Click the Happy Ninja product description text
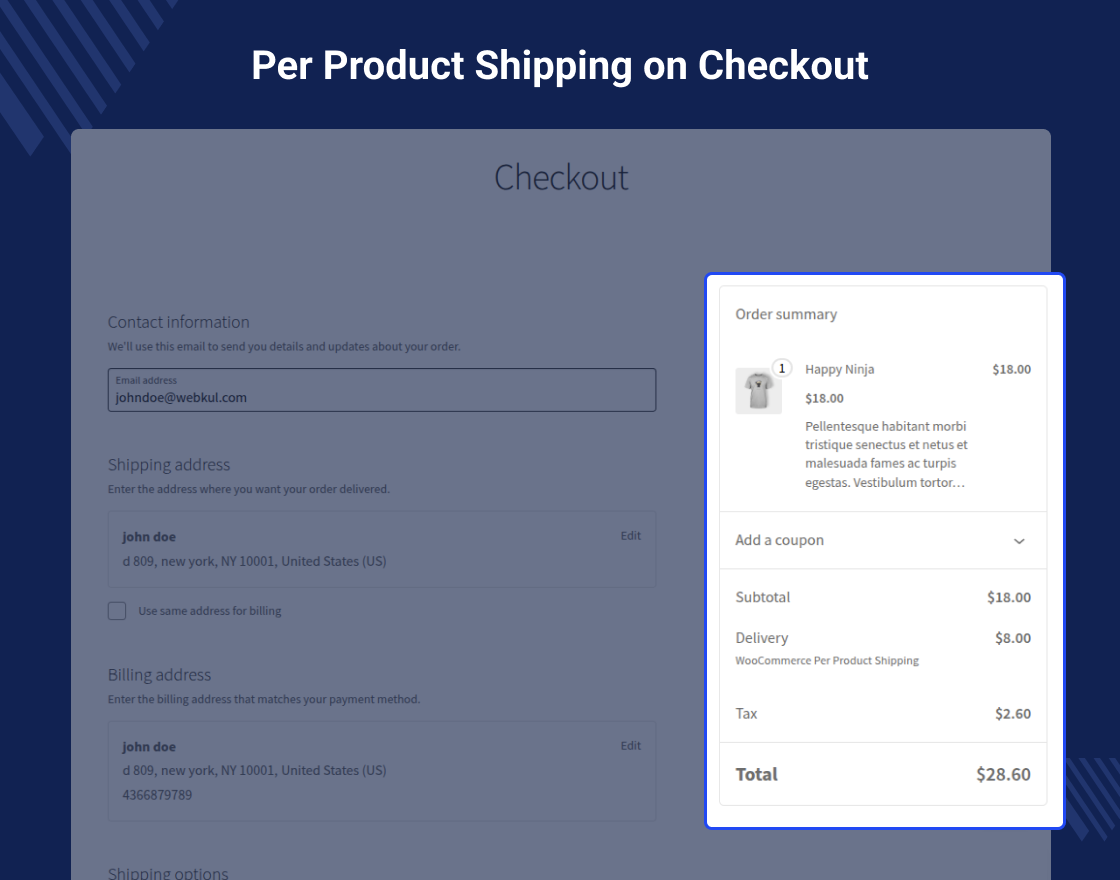Image resolution: width=1120 pixels, height=880 pixels. pos(886,454)
